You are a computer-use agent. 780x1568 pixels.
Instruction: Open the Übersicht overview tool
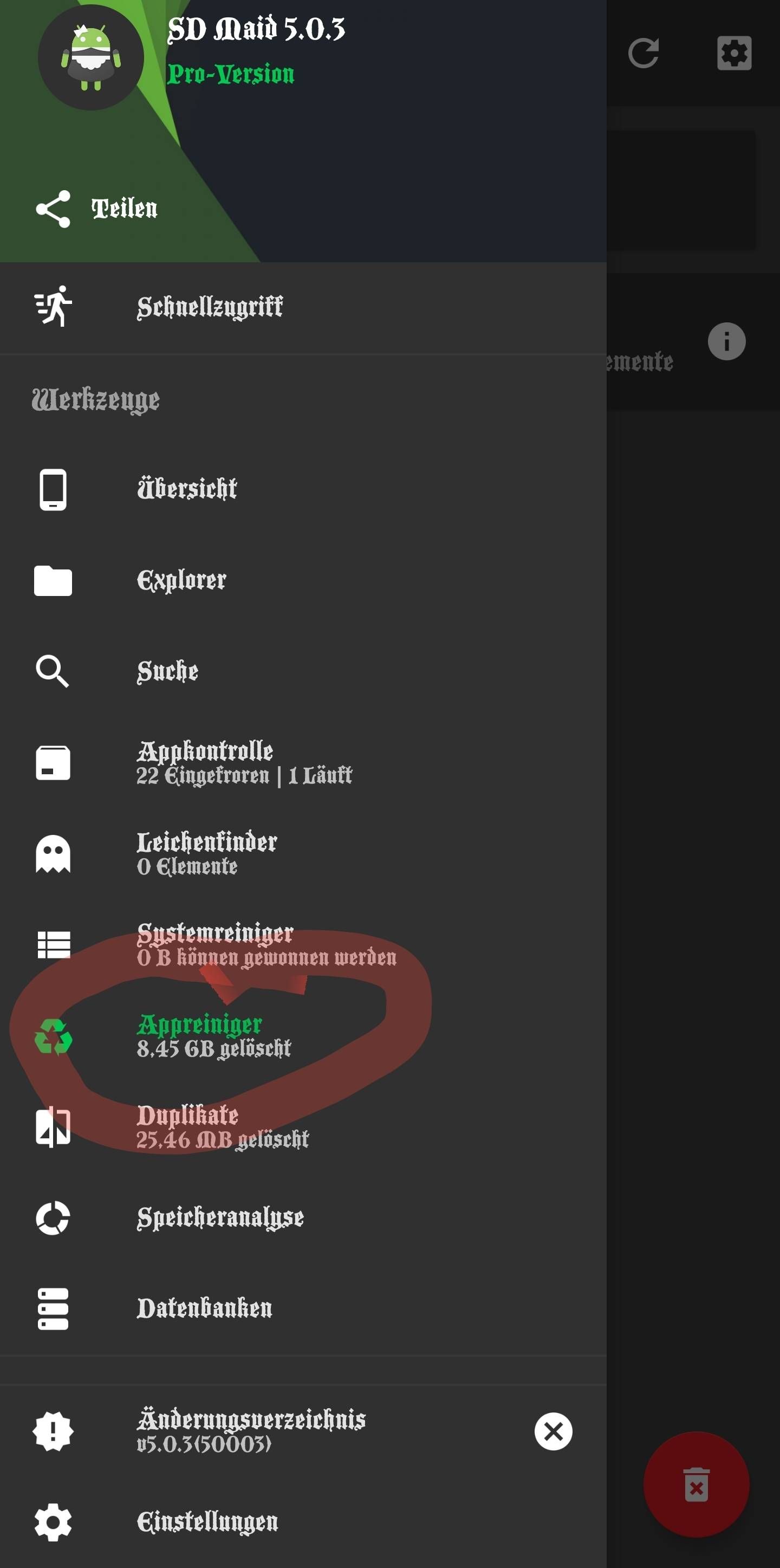[187, 489]
